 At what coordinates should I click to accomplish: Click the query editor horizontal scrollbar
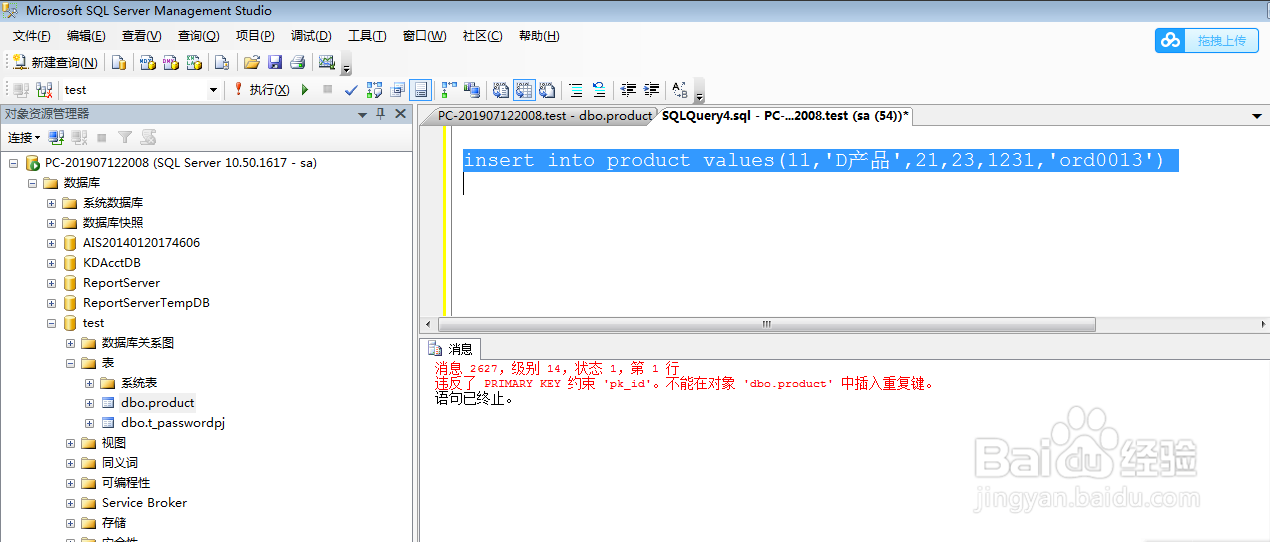767,324
